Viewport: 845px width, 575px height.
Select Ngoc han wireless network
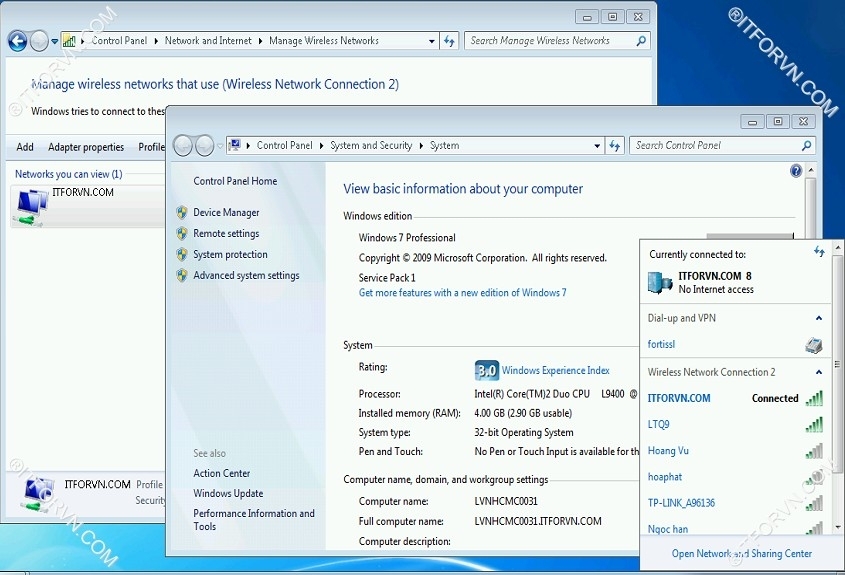pos(736,527)
